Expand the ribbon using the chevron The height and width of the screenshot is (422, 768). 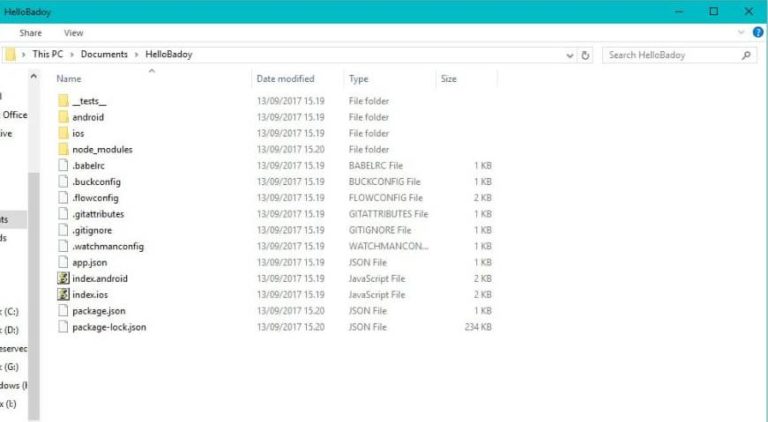744,33
